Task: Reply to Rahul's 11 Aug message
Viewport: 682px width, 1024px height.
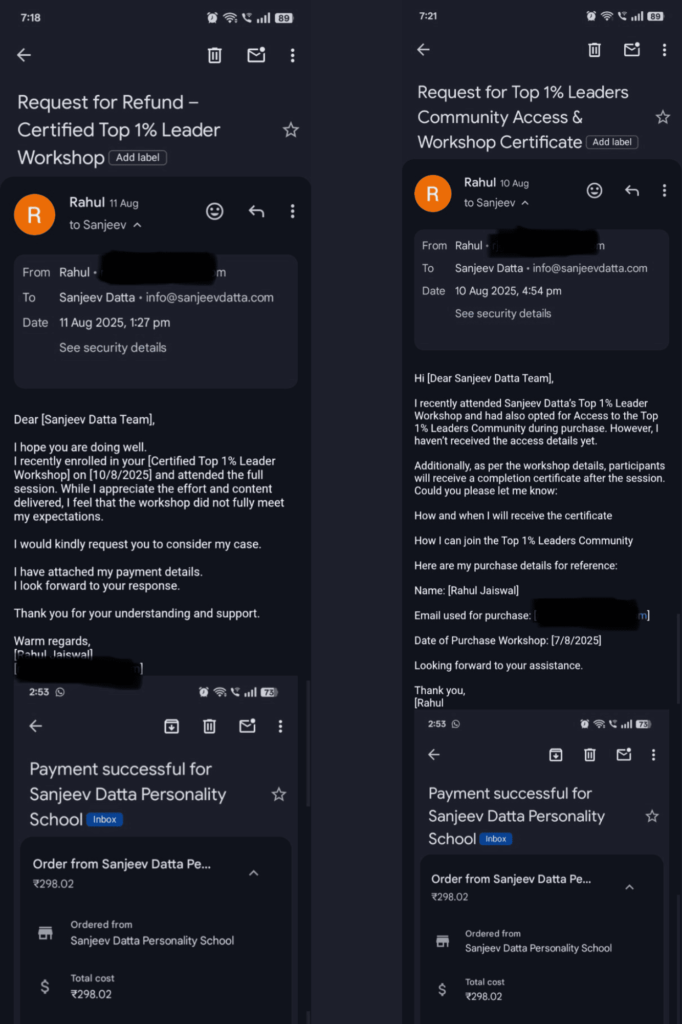Action: [x=256, y=211]
